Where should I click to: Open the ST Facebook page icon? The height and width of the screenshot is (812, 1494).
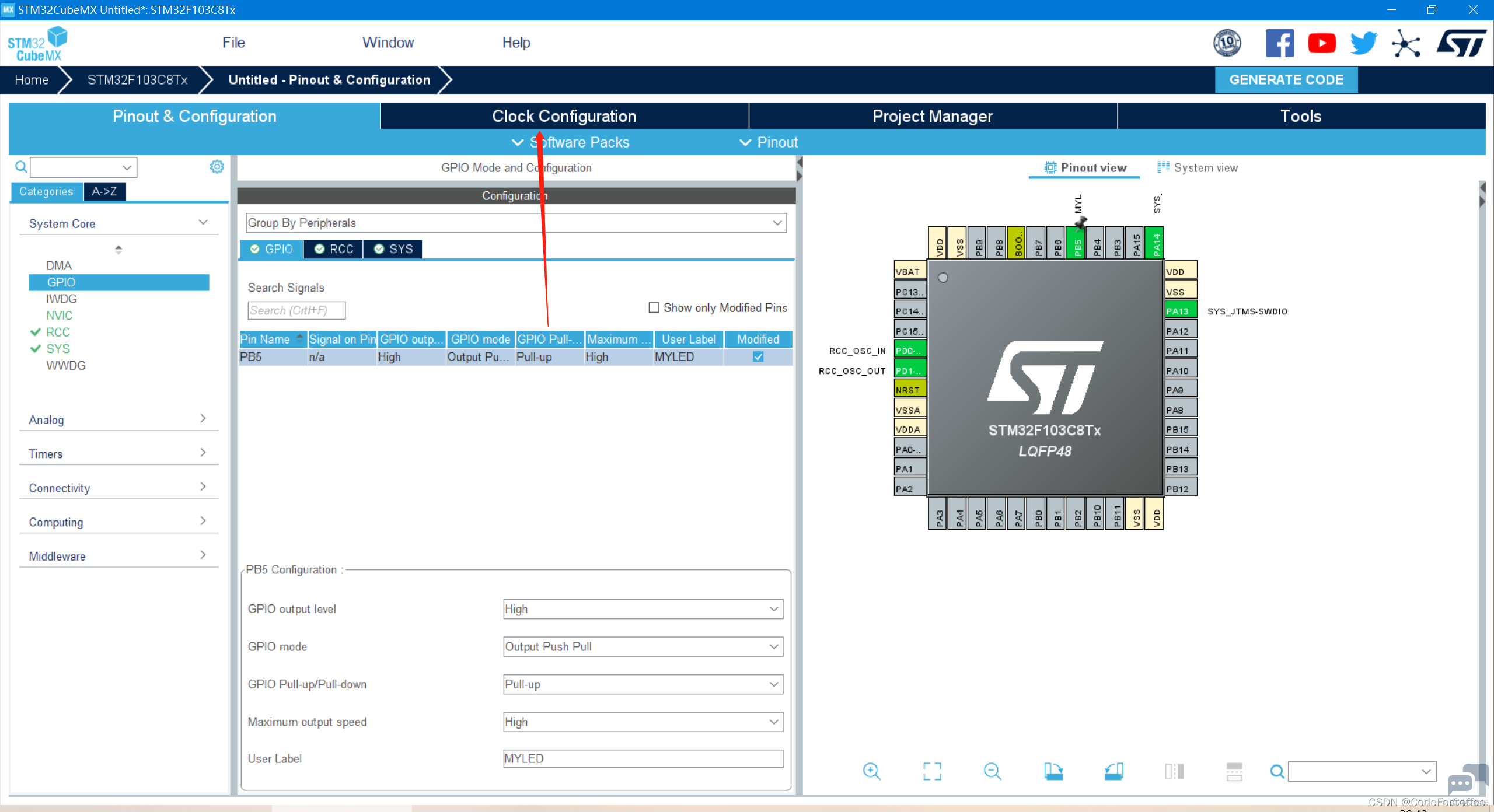[x=1280, y=43]
